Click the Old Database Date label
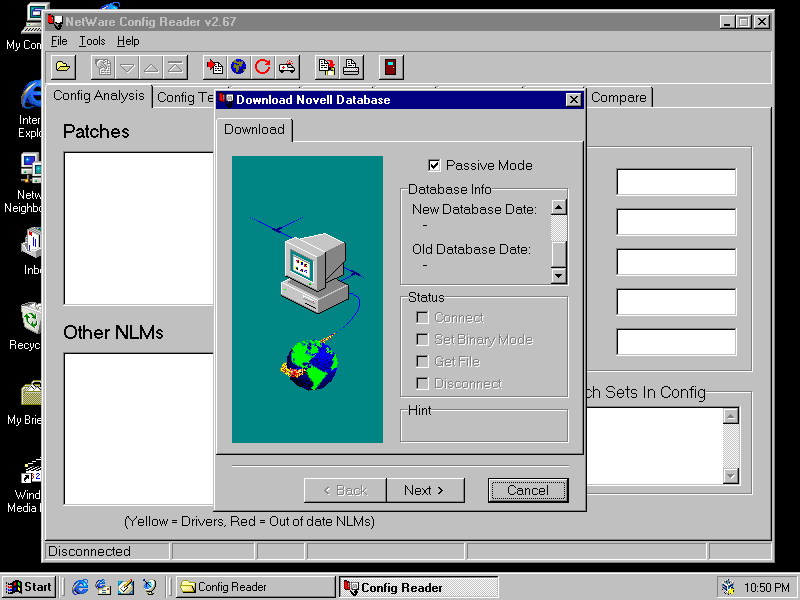 point(471,249)
